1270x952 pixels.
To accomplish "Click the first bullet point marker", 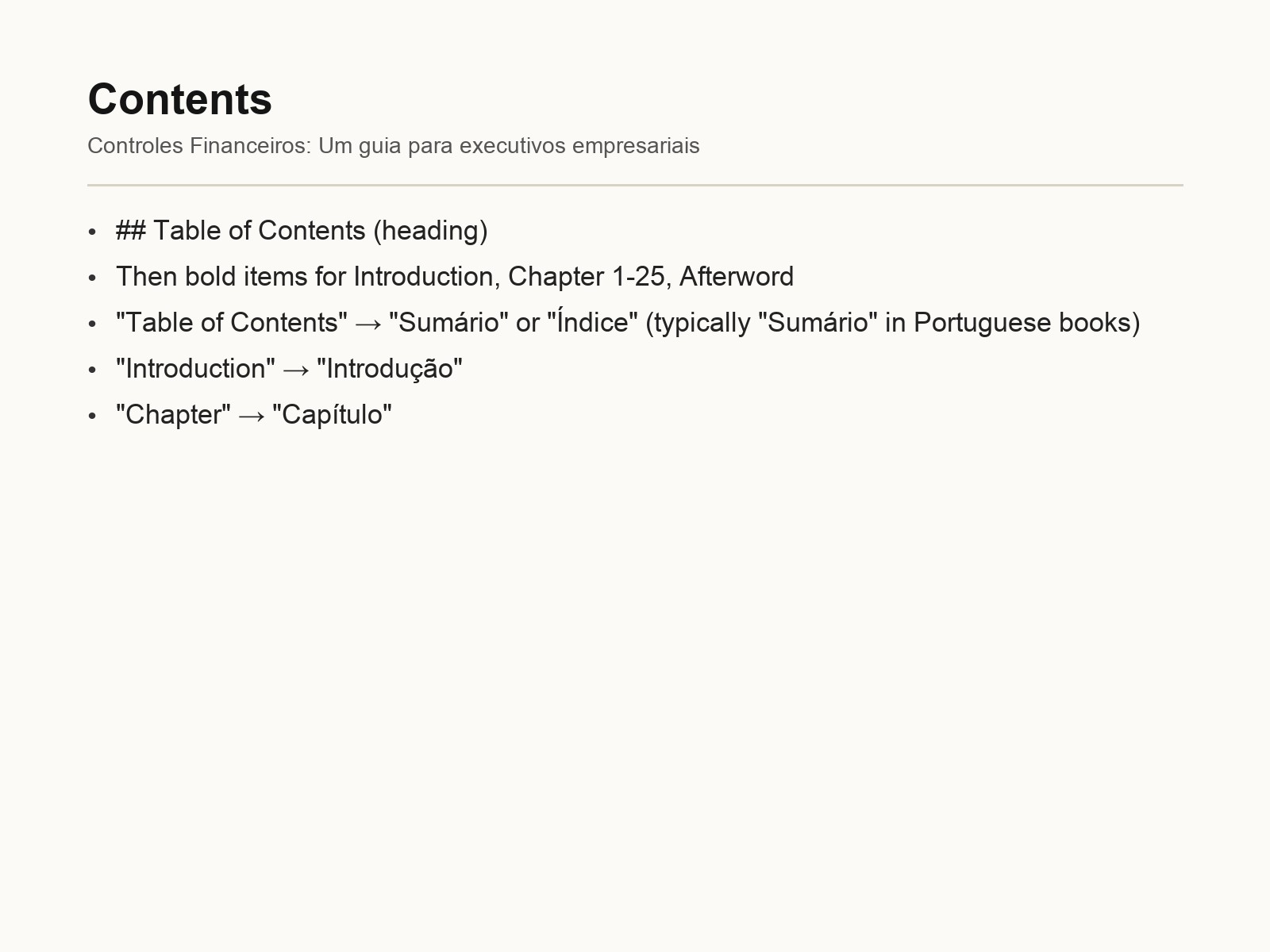I will pos(93,232).
